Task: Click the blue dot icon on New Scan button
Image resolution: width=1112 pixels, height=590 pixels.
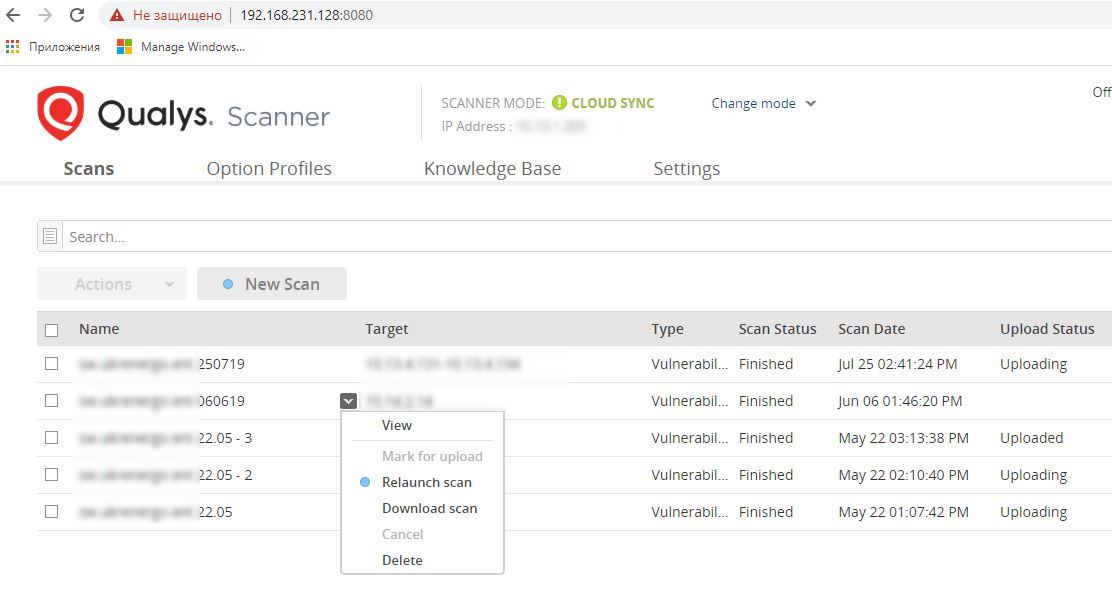Action: 230,284
